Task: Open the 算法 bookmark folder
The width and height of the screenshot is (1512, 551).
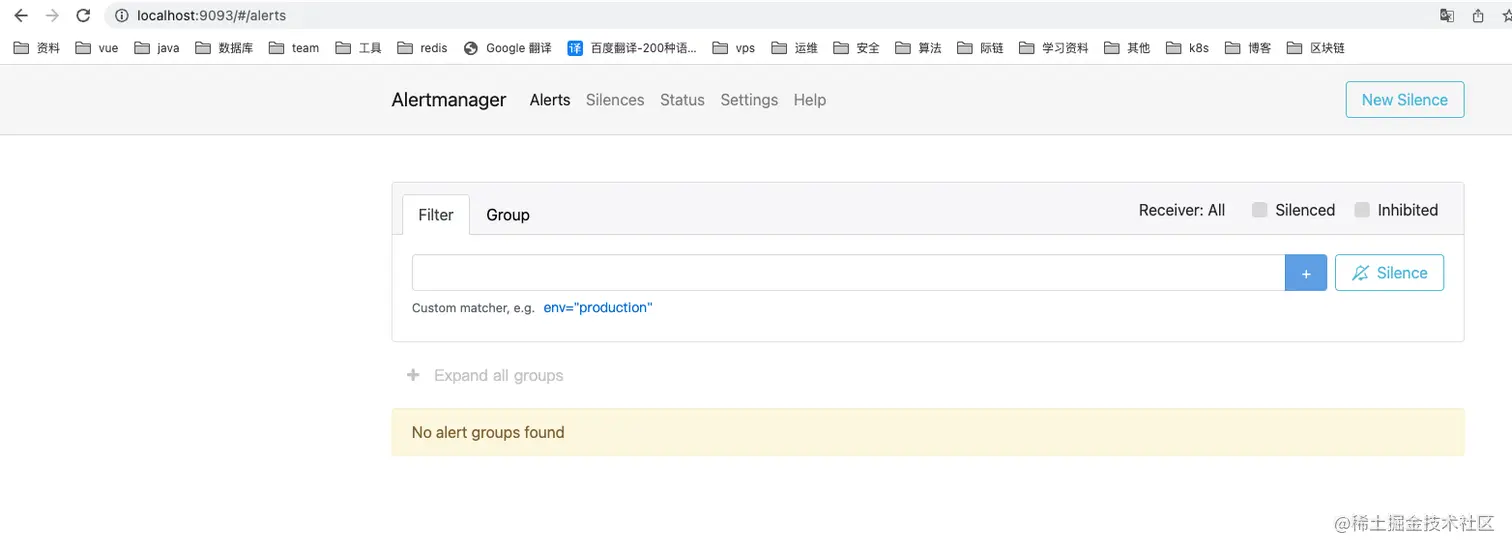Action: [x=919, y=48]
